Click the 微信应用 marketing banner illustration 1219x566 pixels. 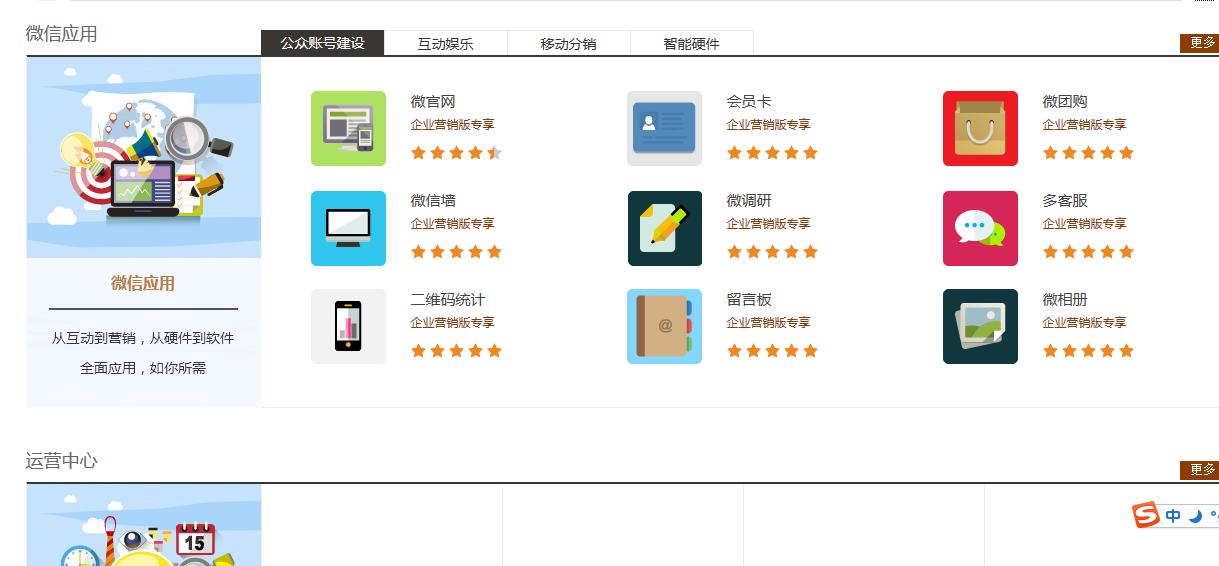(144, 158)
